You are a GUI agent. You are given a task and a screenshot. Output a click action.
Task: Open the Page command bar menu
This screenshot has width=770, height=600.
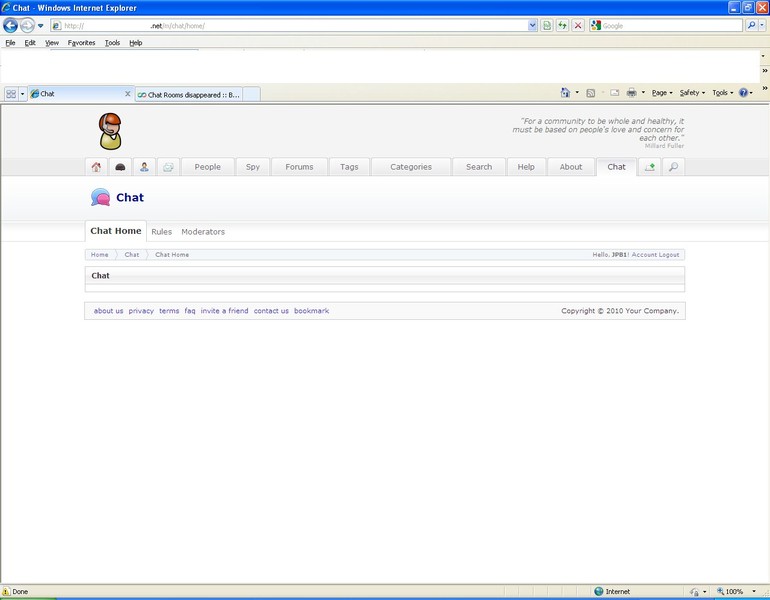point(662,92)
